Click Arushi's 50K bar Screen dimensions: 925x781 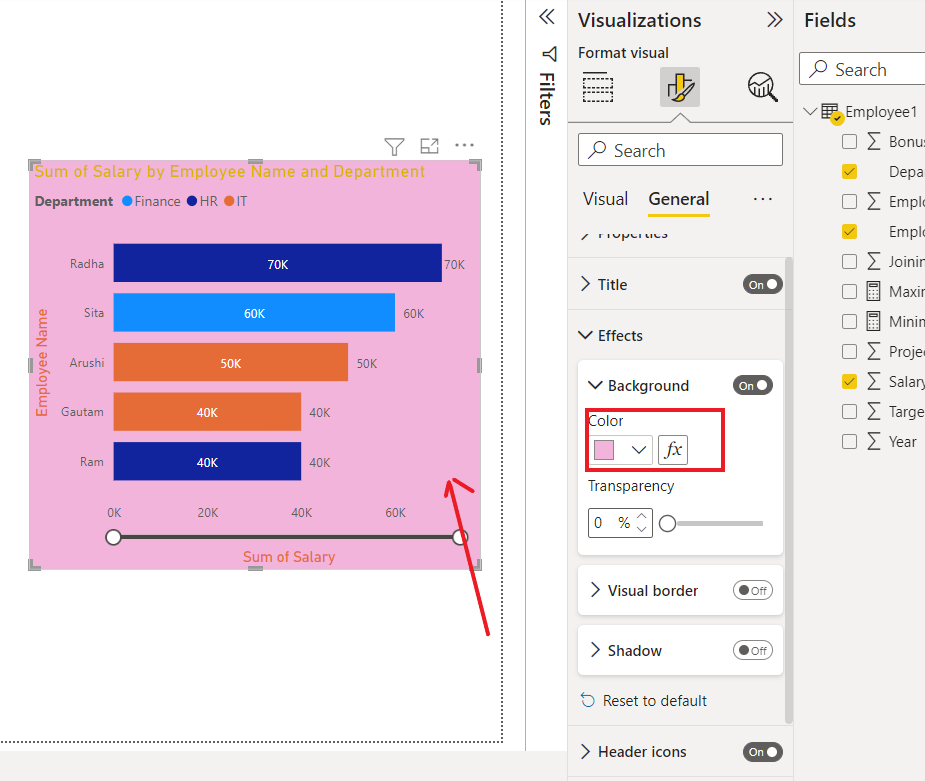[x=231, y=362]
